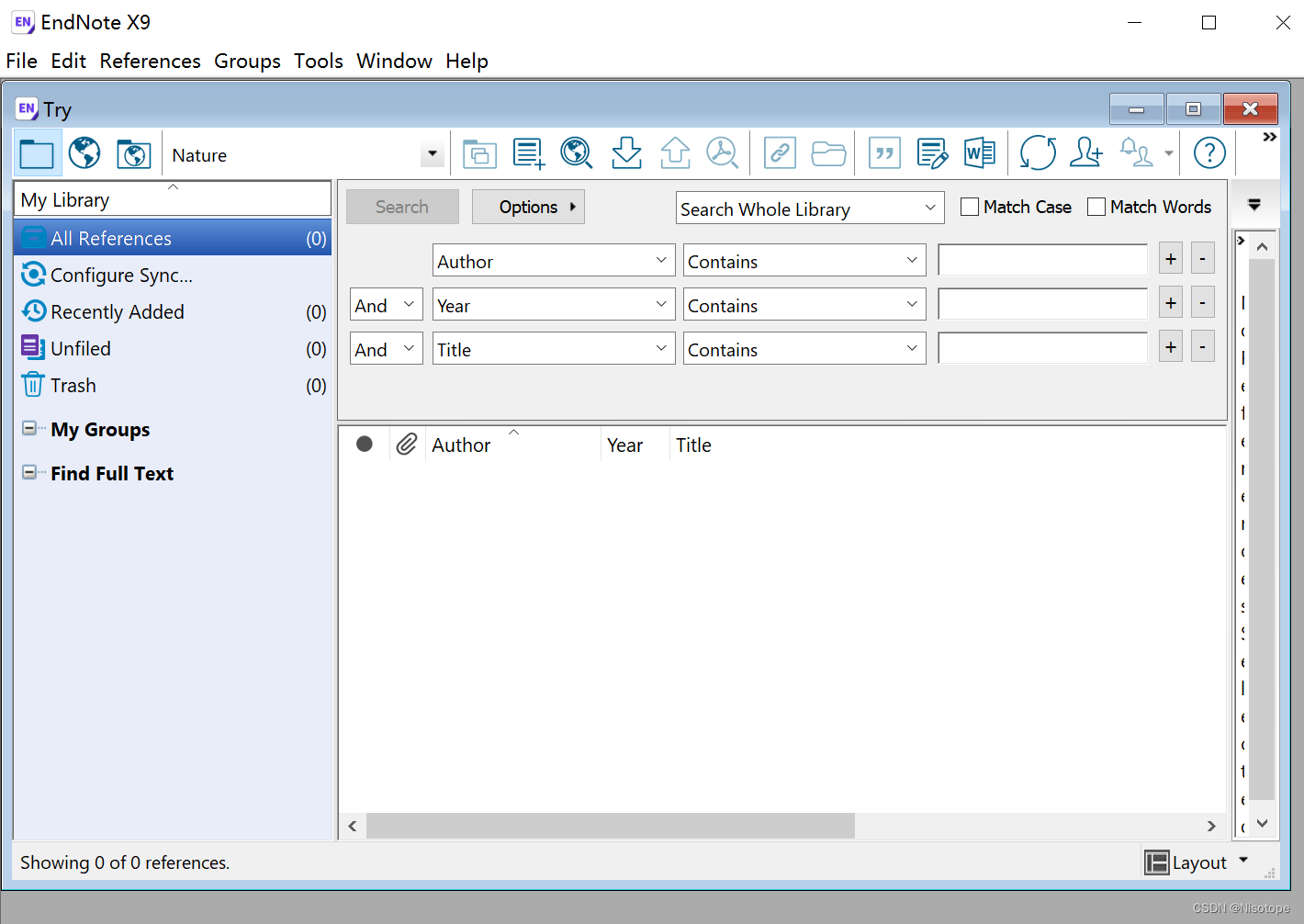Open the Edit menu

click(68, 61)
